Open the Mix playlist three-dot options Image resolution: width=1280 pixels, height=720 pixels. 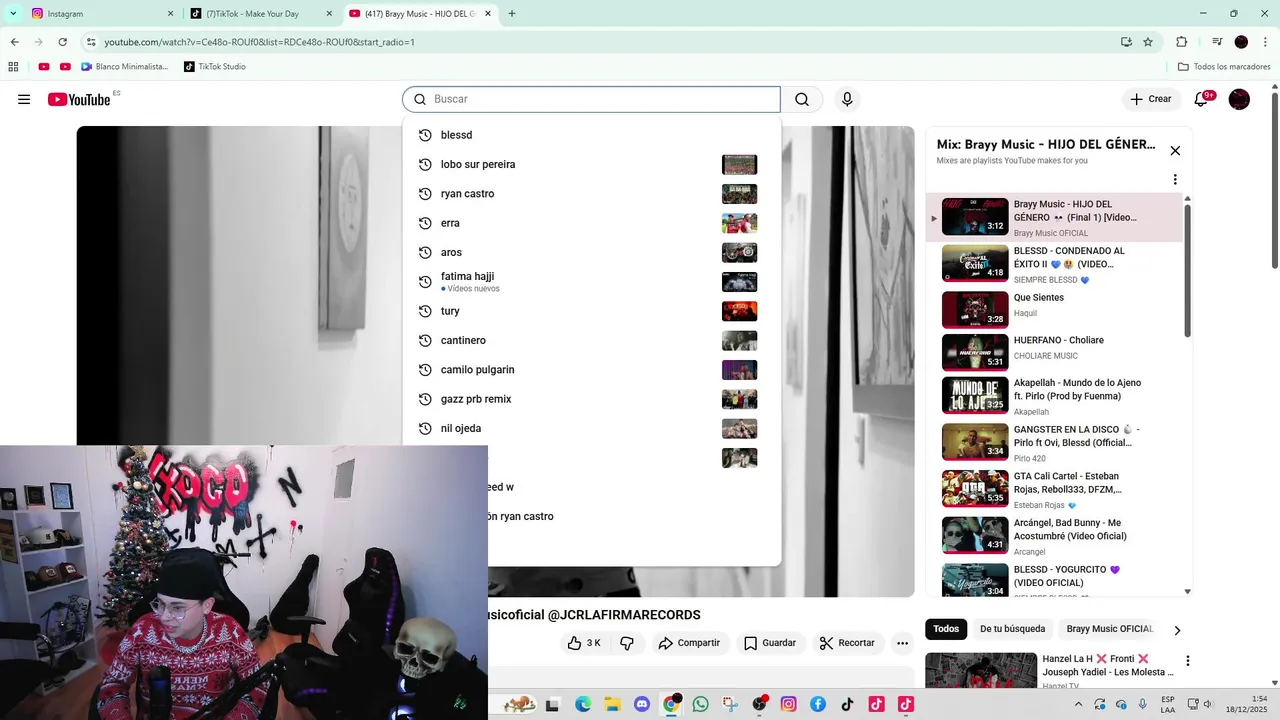coord(1175,180)
